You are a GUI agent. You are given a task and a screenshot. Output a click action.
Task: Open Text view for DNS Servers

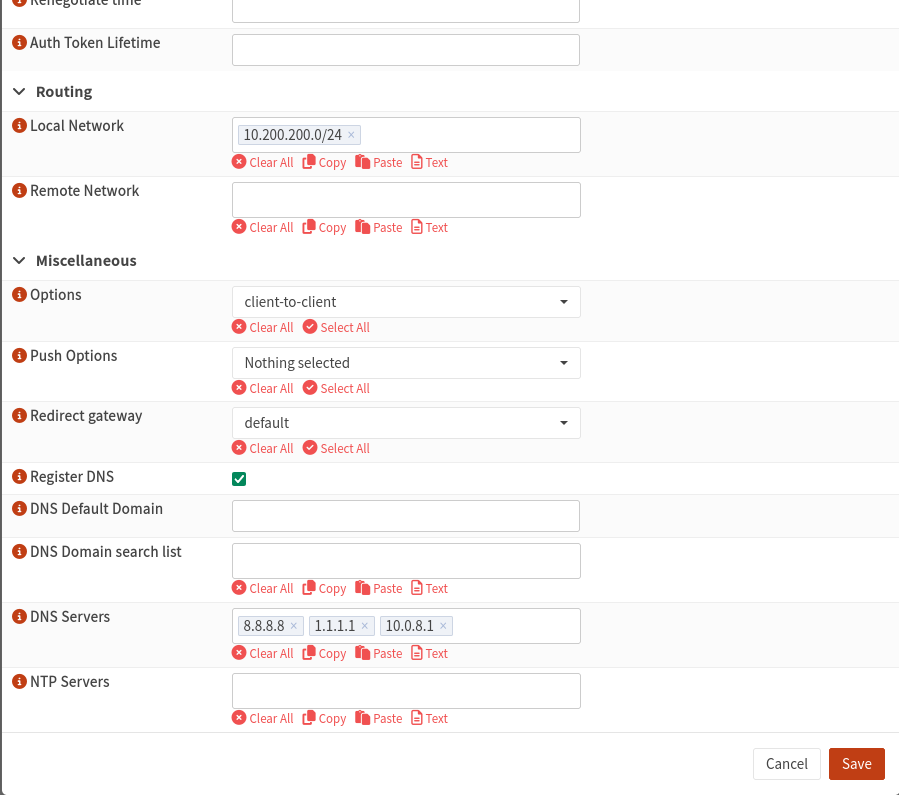pos(429,653)
